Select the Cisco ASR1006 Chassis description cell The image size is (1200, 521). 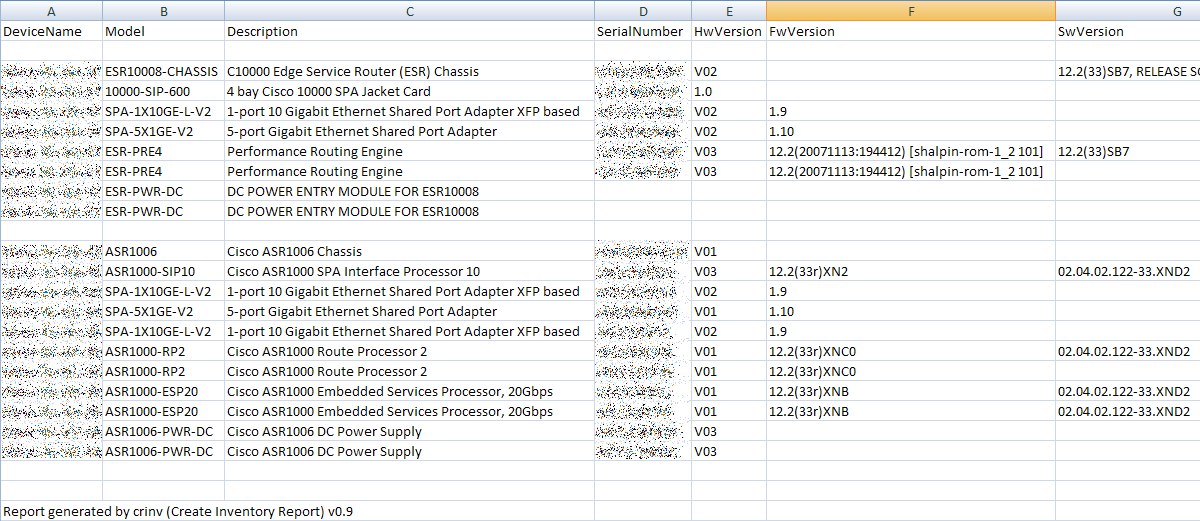tap(409, 251)
